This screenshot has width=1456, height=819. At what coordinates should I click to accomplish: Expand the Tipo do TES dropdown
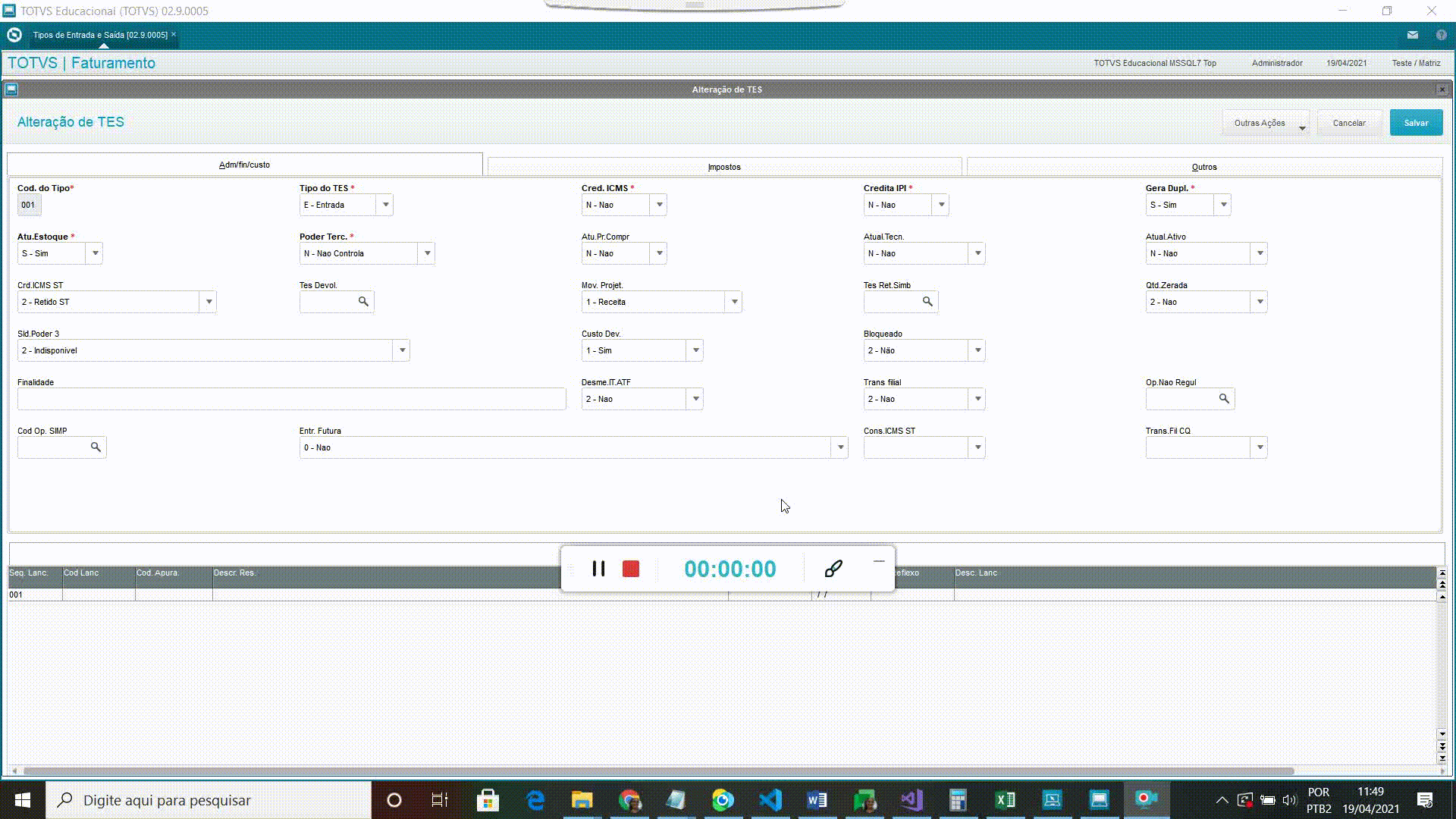385,205
